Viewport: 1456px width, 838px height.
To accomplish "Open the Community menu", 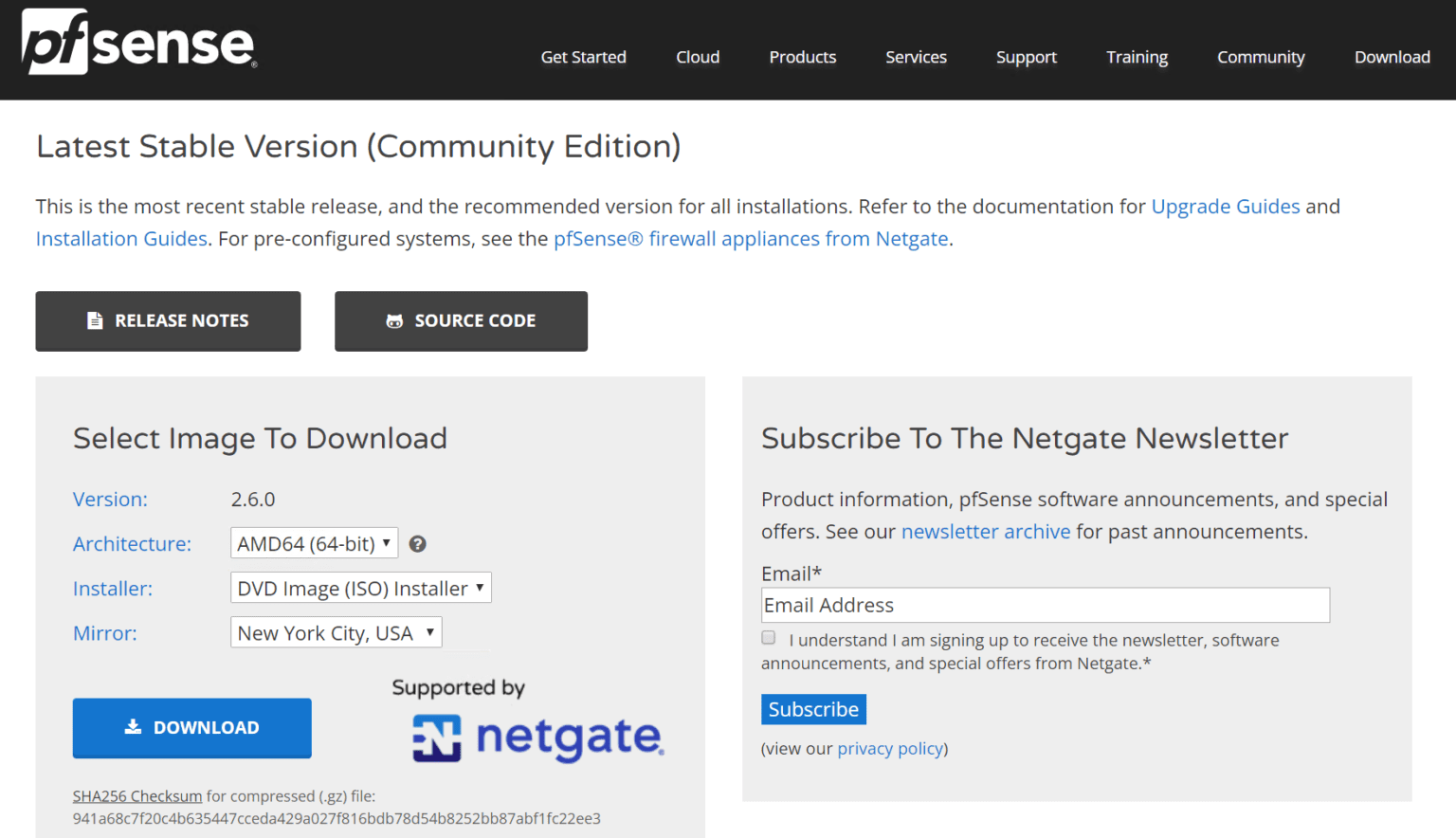I will coord(1260,57).
